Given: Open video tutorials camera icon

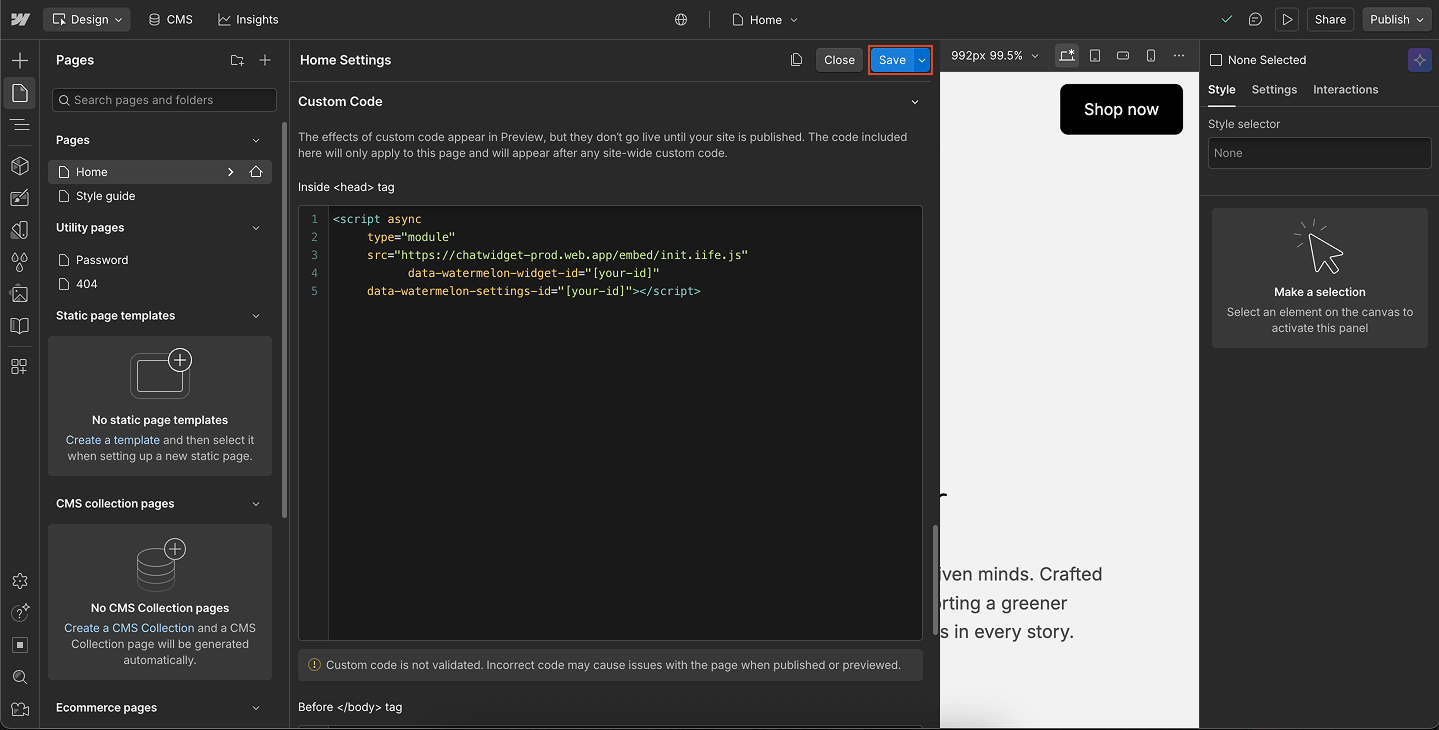Looking at the screenshot, I should (19, 709).
